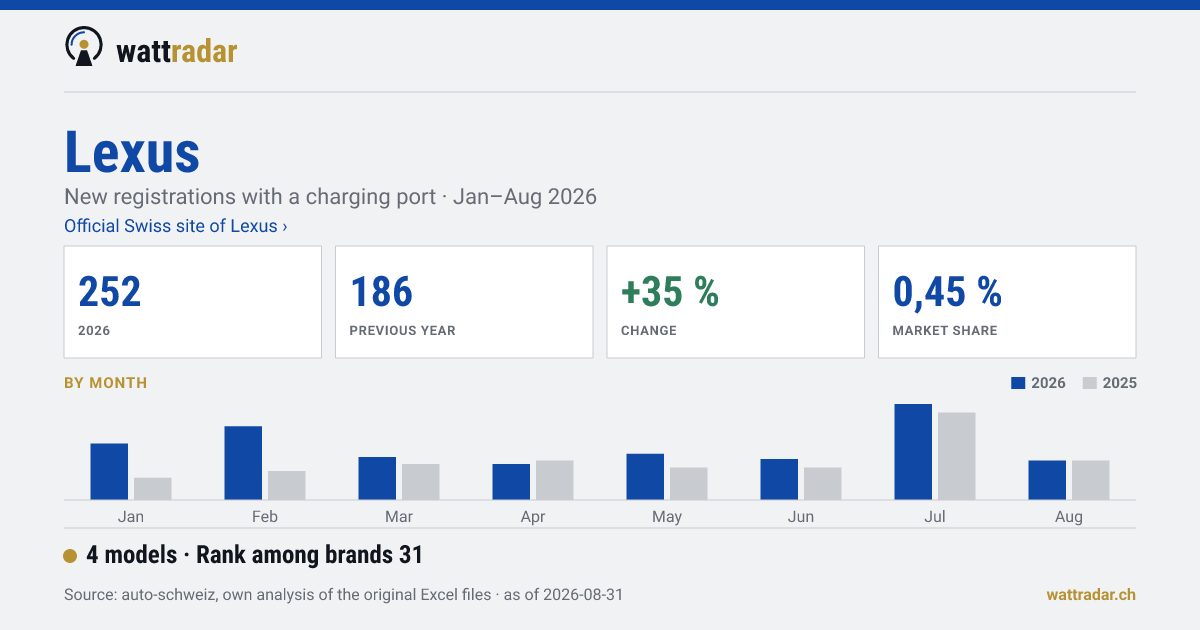Click the Aug 2026 blue bar
Image resolution: width=1200 pixels, height=630 pixels.
pyautogui.click(x=1047, y=480)
